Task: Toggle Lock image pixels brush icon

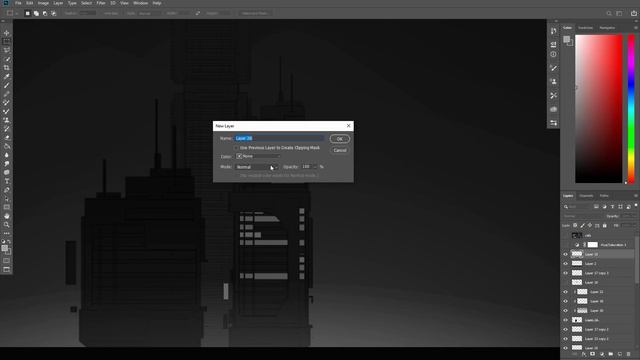Action: (x=582, y=225)
